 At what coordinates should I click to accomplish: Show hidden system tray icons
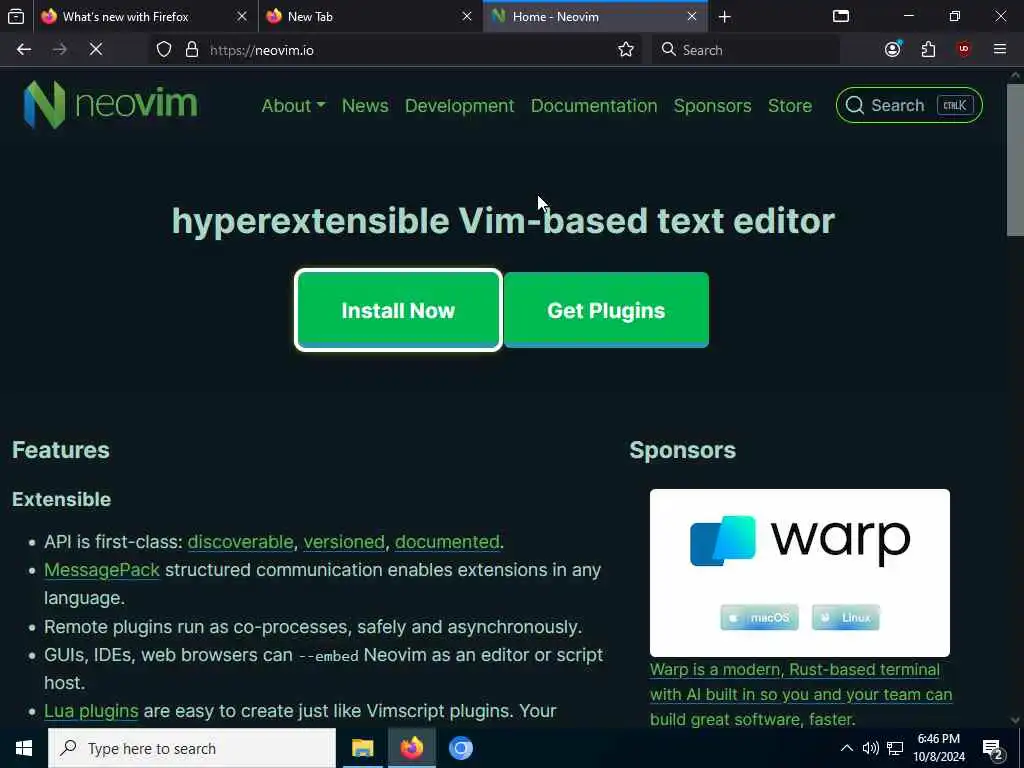click(846, 748)
